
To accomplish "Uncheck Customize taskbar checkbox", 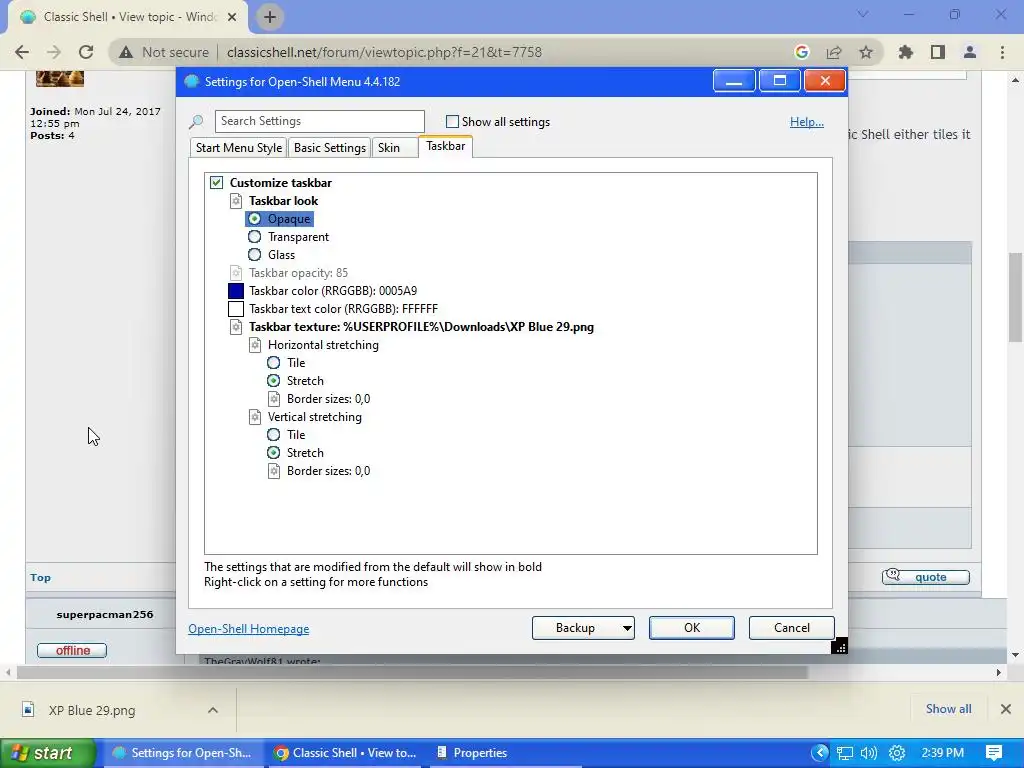I will pos(216,183).
